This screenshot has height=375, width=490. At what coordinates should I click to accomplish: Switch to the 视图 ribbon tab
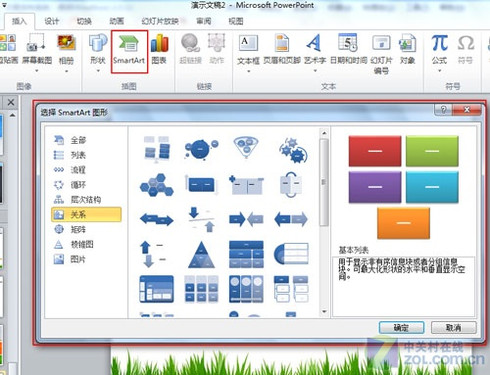pyautogui.click(x=236, y=21)
